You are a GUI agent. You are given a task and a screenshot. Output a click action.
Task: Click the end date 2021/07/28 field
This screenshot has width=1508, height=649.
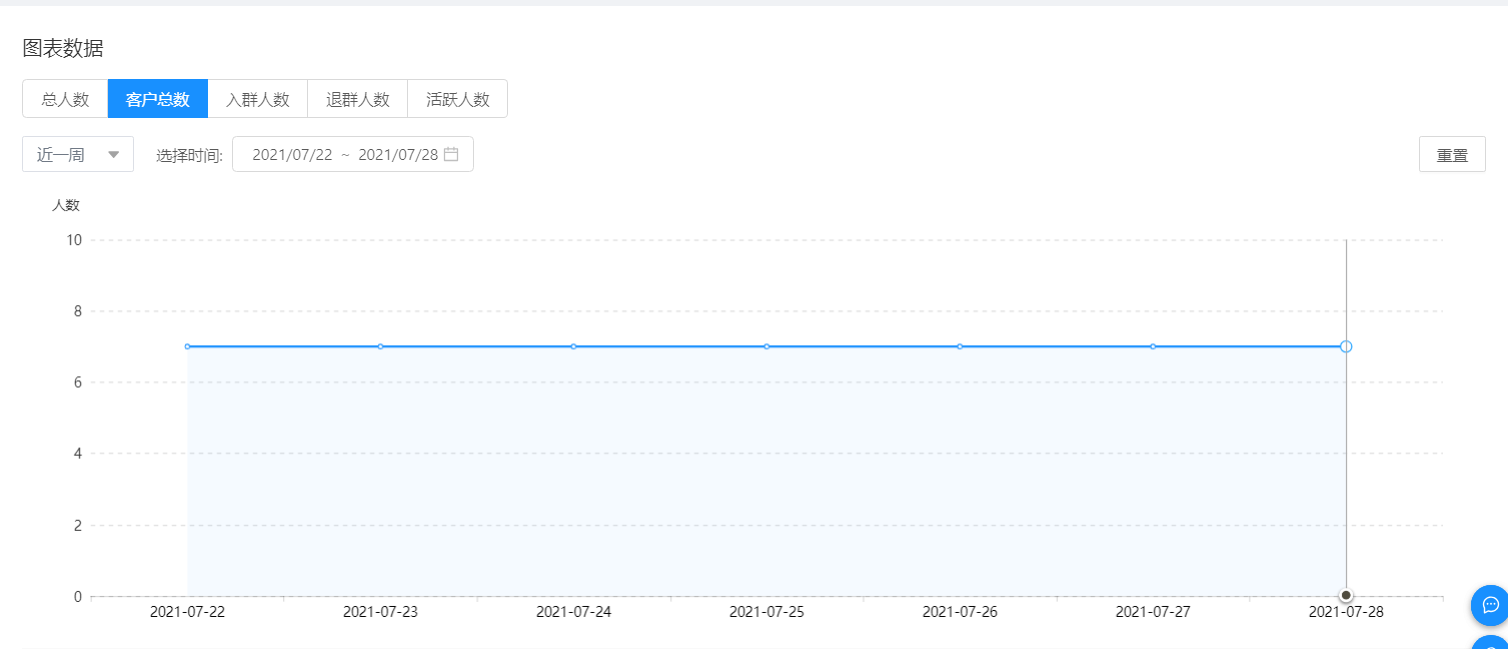(398, 154)
